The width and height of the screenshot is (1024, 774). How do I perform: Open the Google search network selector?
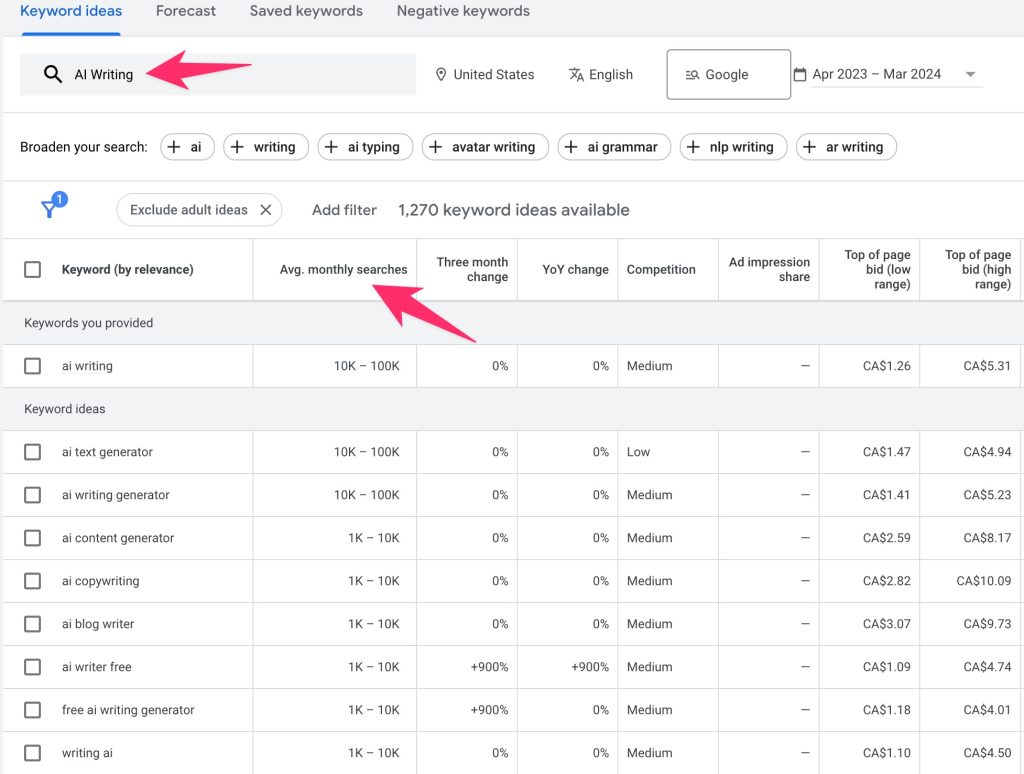click(728, 75)
